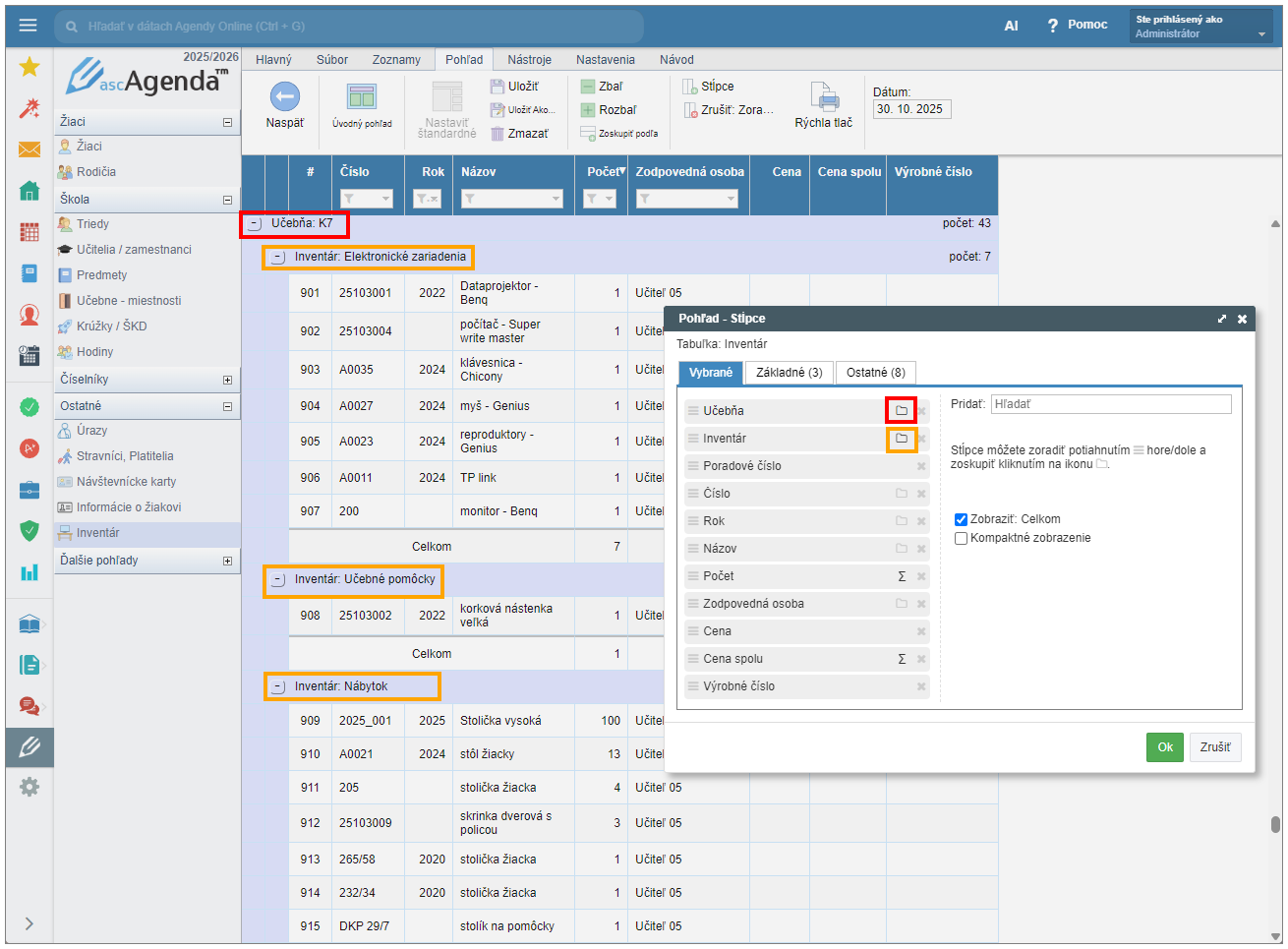Click the Rýchla tlač print icon
Screen dimensions: 1288x949
click(x=824, y=97)
